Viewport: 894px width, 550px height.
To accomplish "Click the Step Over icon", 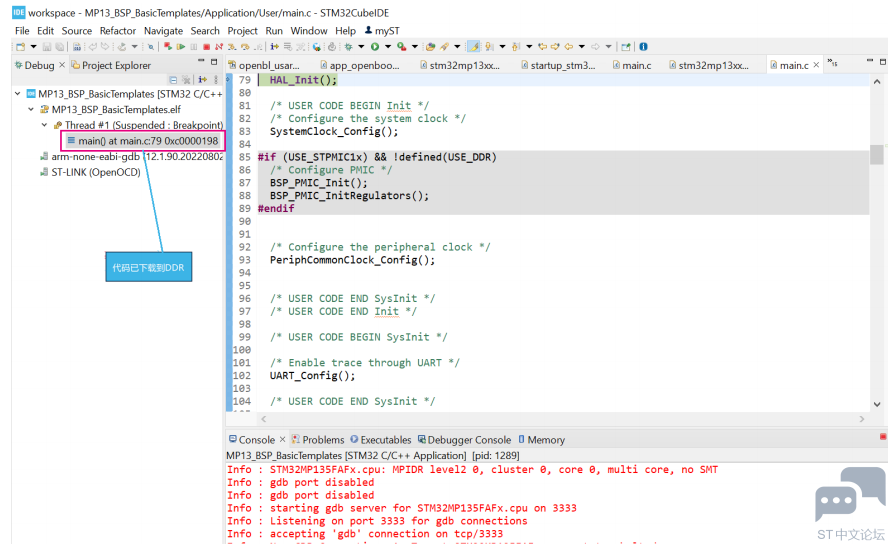I will (245, 47).
